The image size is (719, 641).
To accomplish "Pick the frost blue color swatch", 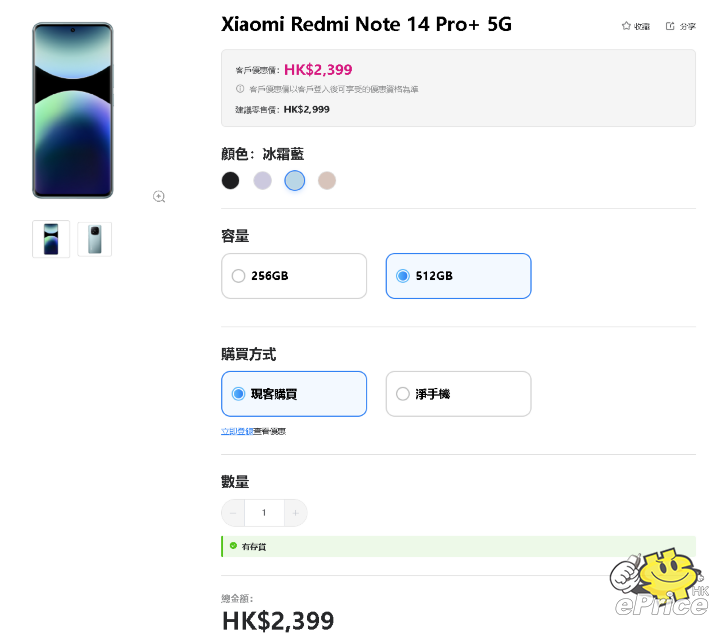I will tap(294, 181).
